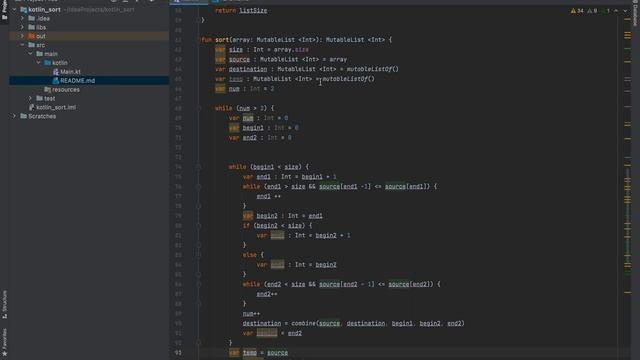The width and height of the screenshot is (640, 360).
Task: Click the kotlin_sort module icon
Action: [x=24, y=9]
